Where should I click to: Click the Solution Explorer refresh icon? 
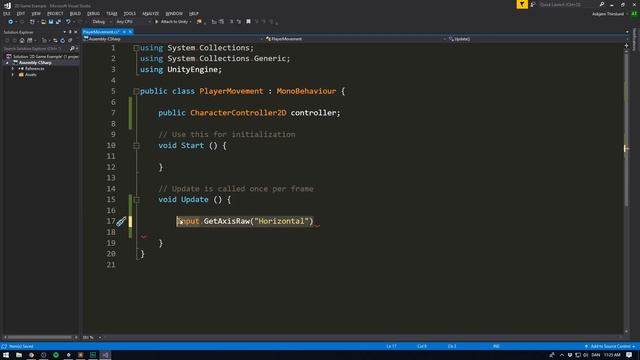coord(62,40)
